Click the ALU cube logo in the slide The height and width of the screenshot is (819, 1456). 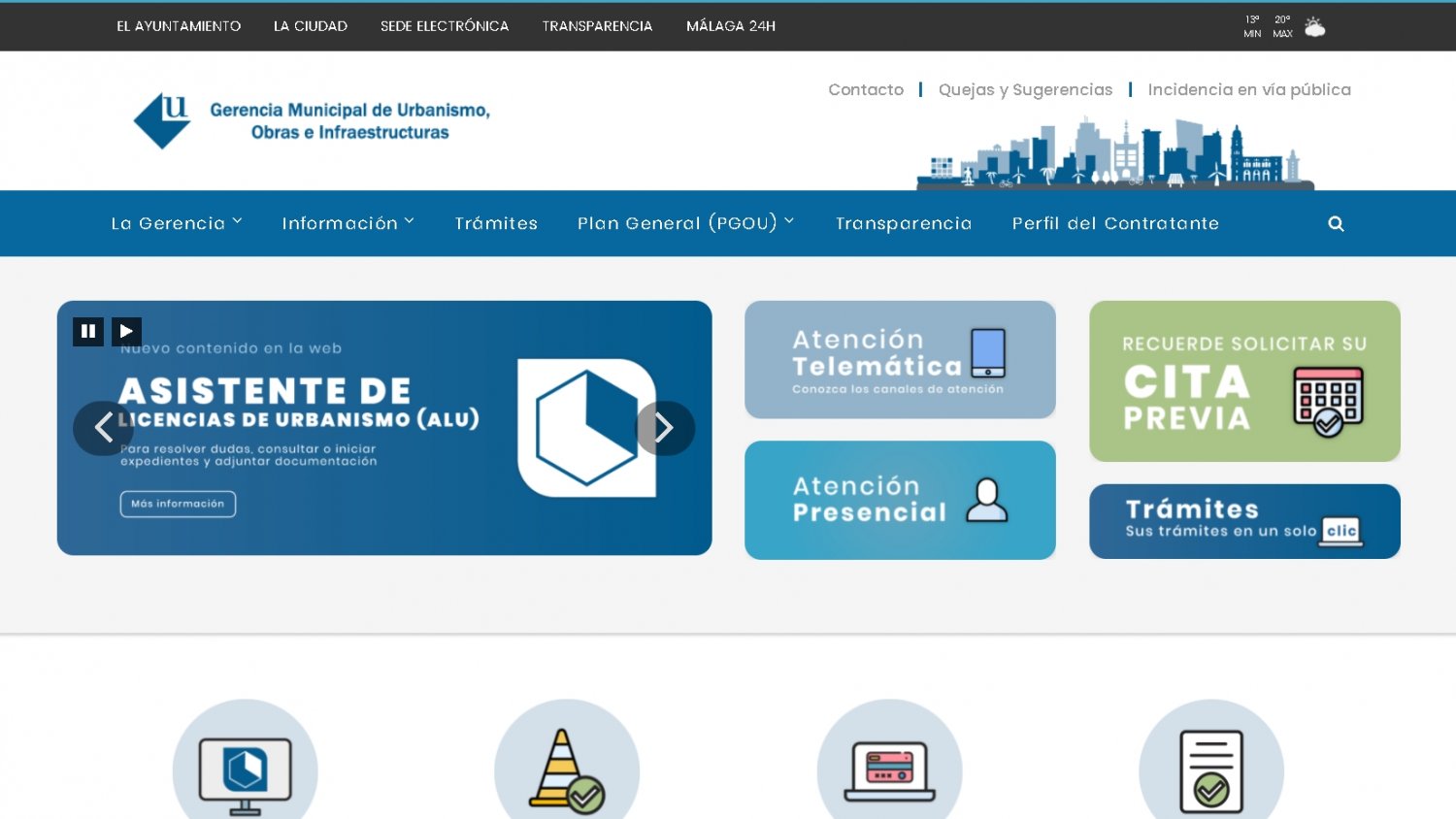pyautogui.click(x=587, y=428)
